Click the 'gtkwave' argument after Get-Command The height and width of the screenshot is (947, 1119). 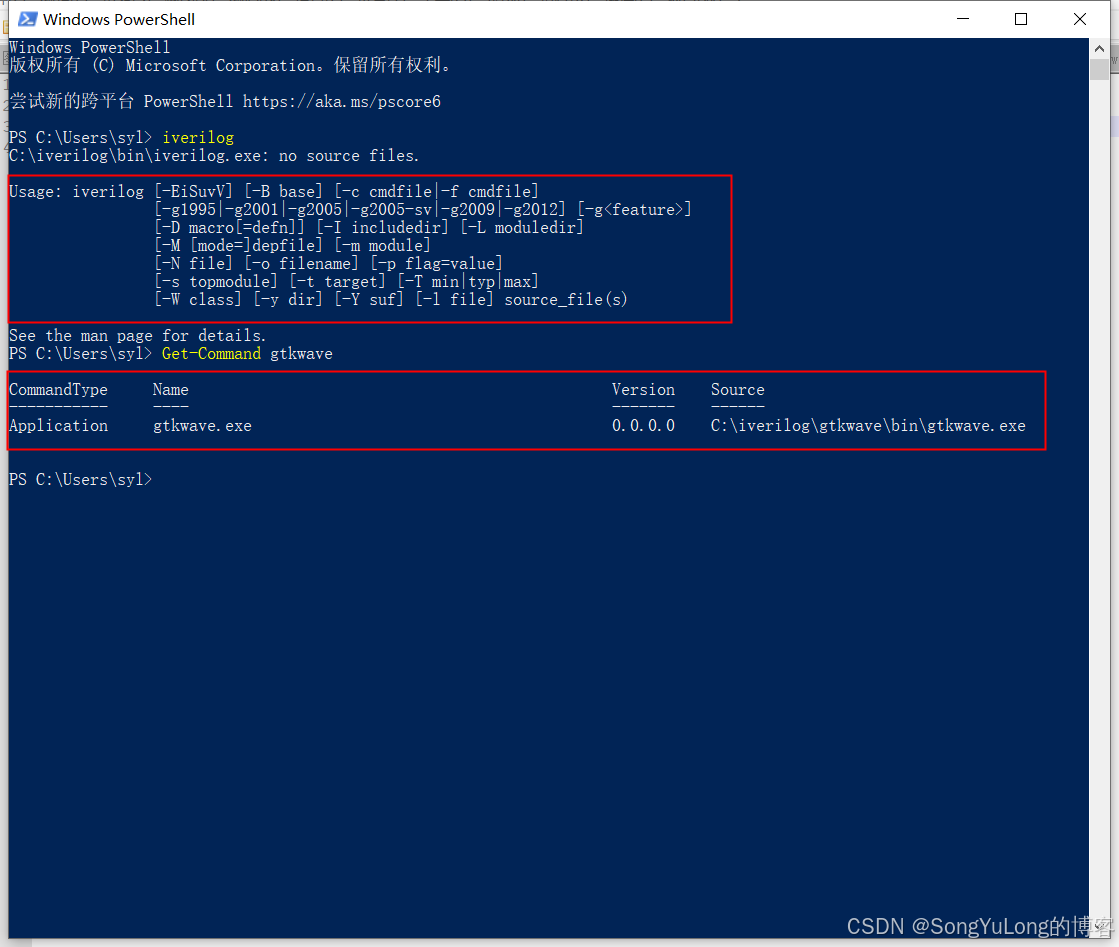coord(301,354)
